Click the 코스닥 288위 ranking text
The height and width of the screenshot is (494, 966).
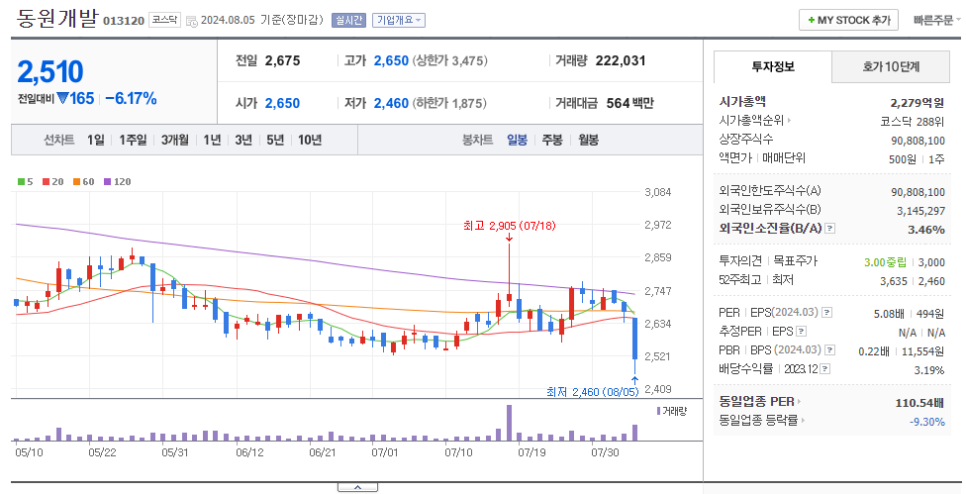(912, 121)
